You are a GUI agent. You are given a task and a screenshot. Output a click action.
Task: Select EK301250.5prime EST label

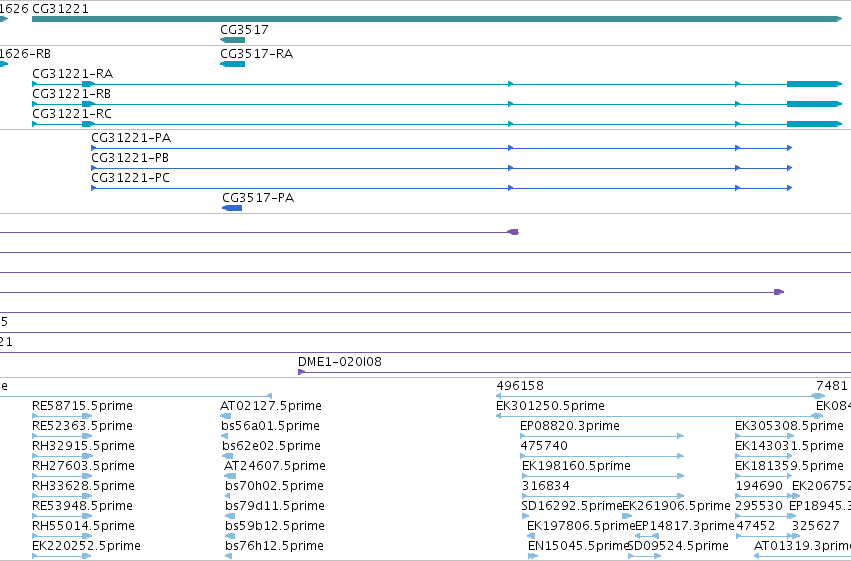550,406
